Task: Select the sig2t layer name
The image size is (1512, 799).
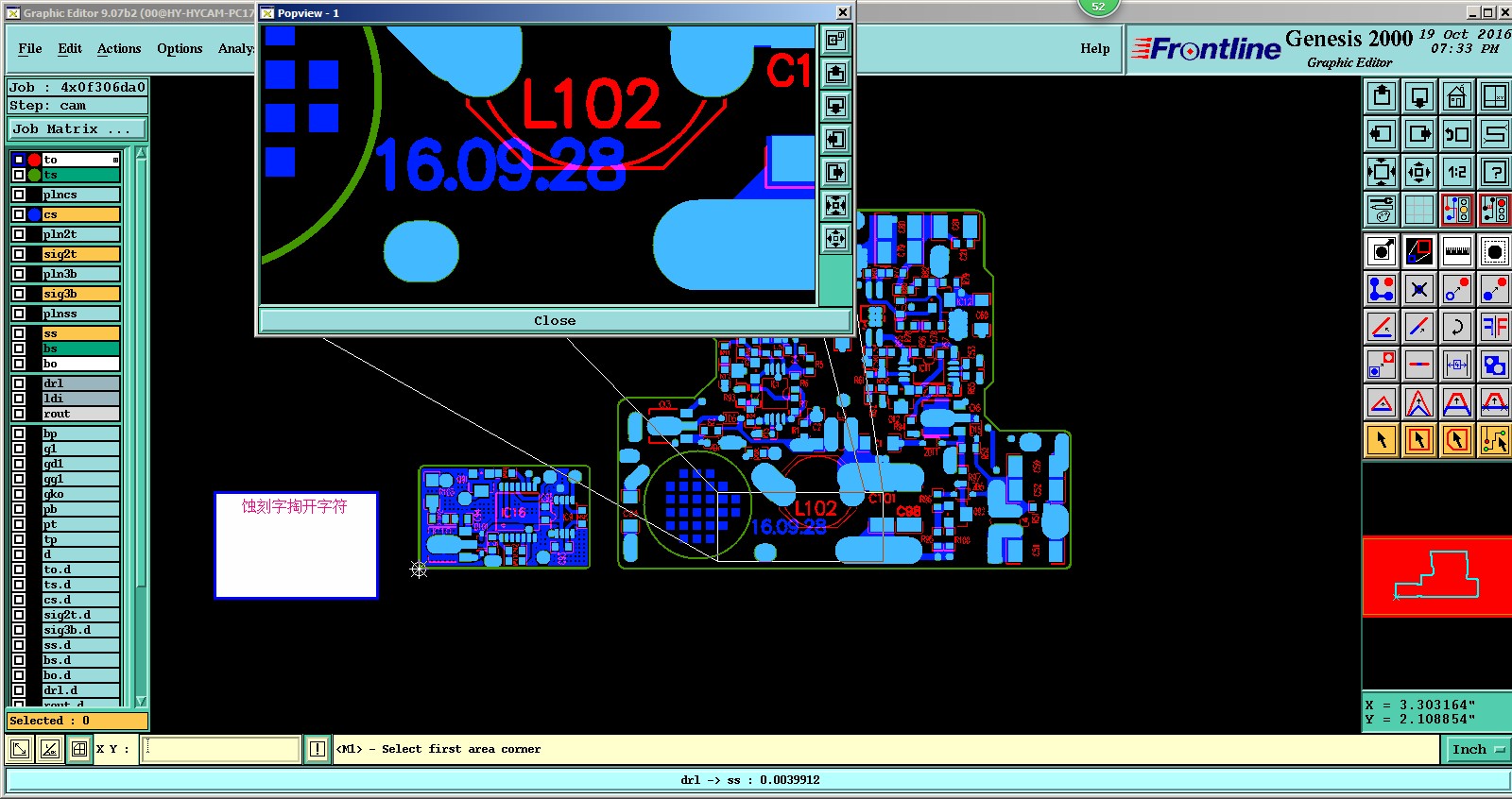Action: point(80,254)
